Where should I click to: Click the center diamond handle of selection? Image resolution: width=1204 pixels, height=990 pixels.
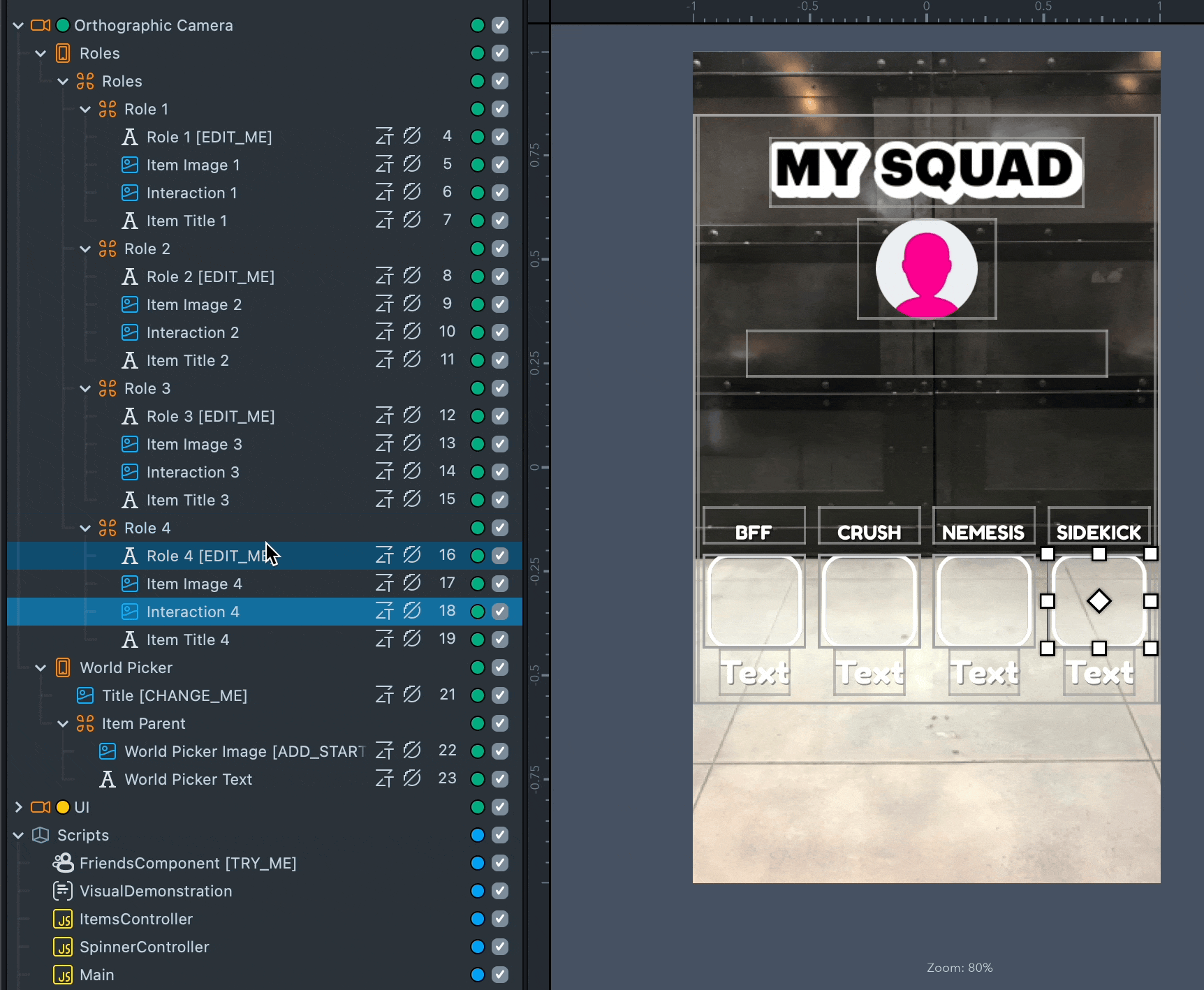pyautogui.click(x=1099, y=601)
